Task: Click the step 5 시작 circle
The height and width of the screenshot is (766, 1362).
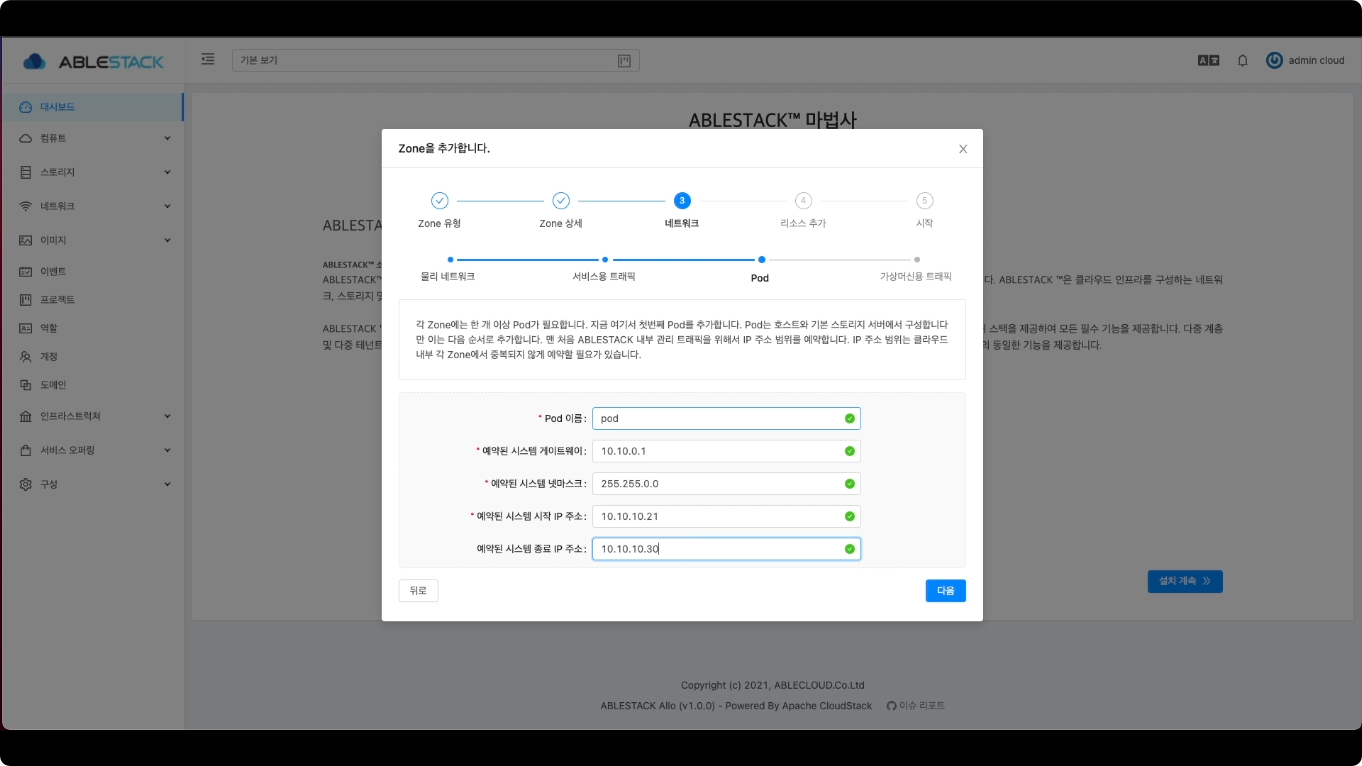Action: coord(925,201)
